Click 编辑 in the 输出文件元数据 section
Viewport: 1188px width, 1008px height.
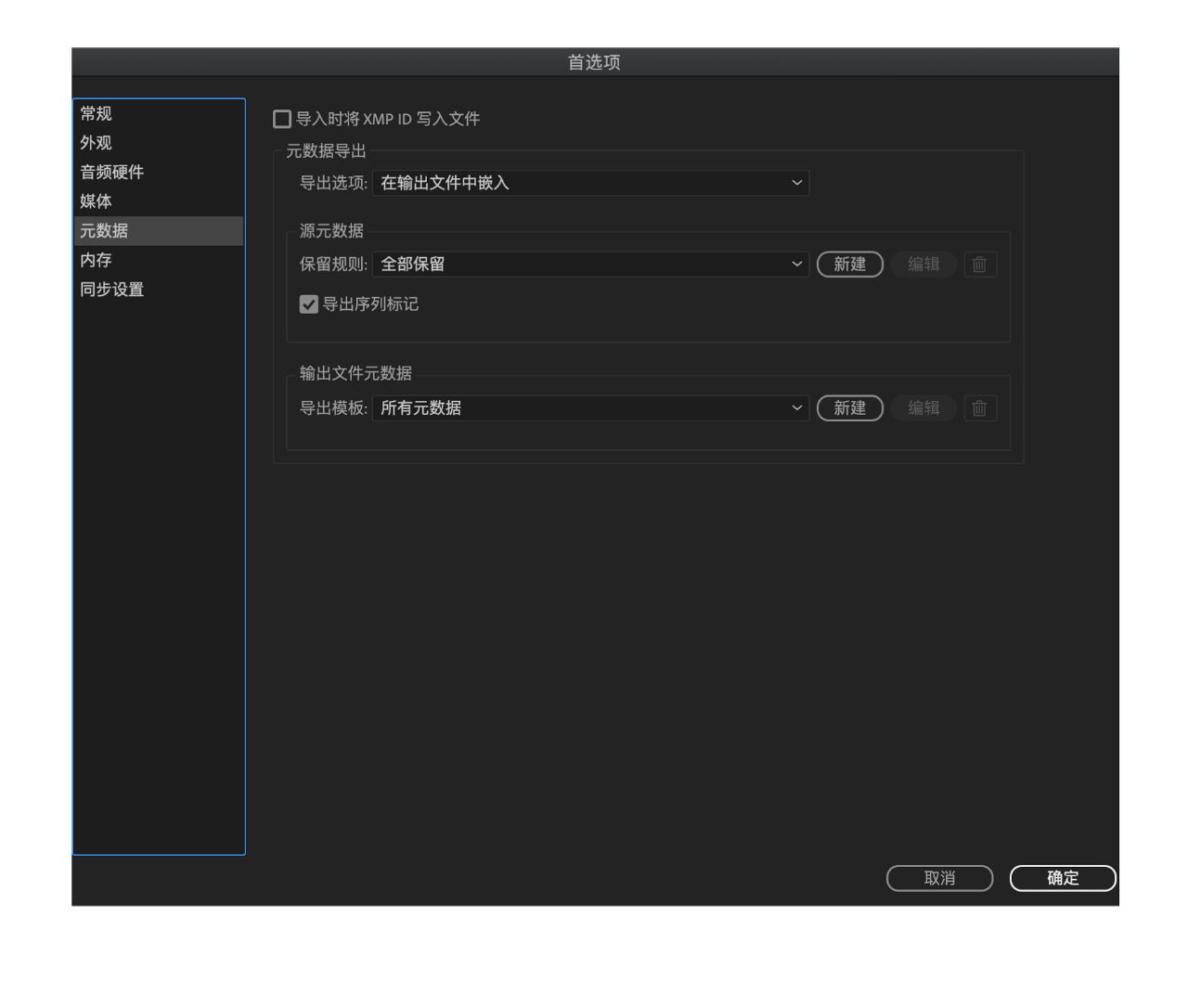click(x=923, y=408)
